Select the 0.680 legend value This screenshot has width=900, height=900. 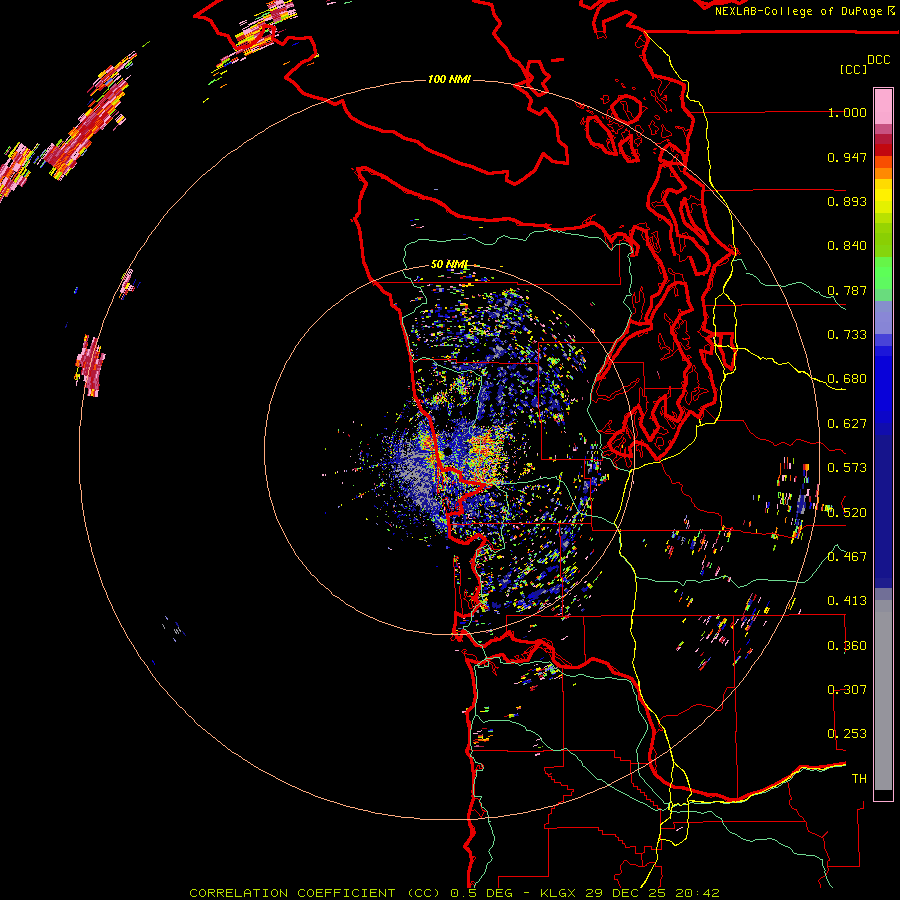pos(847,379)
